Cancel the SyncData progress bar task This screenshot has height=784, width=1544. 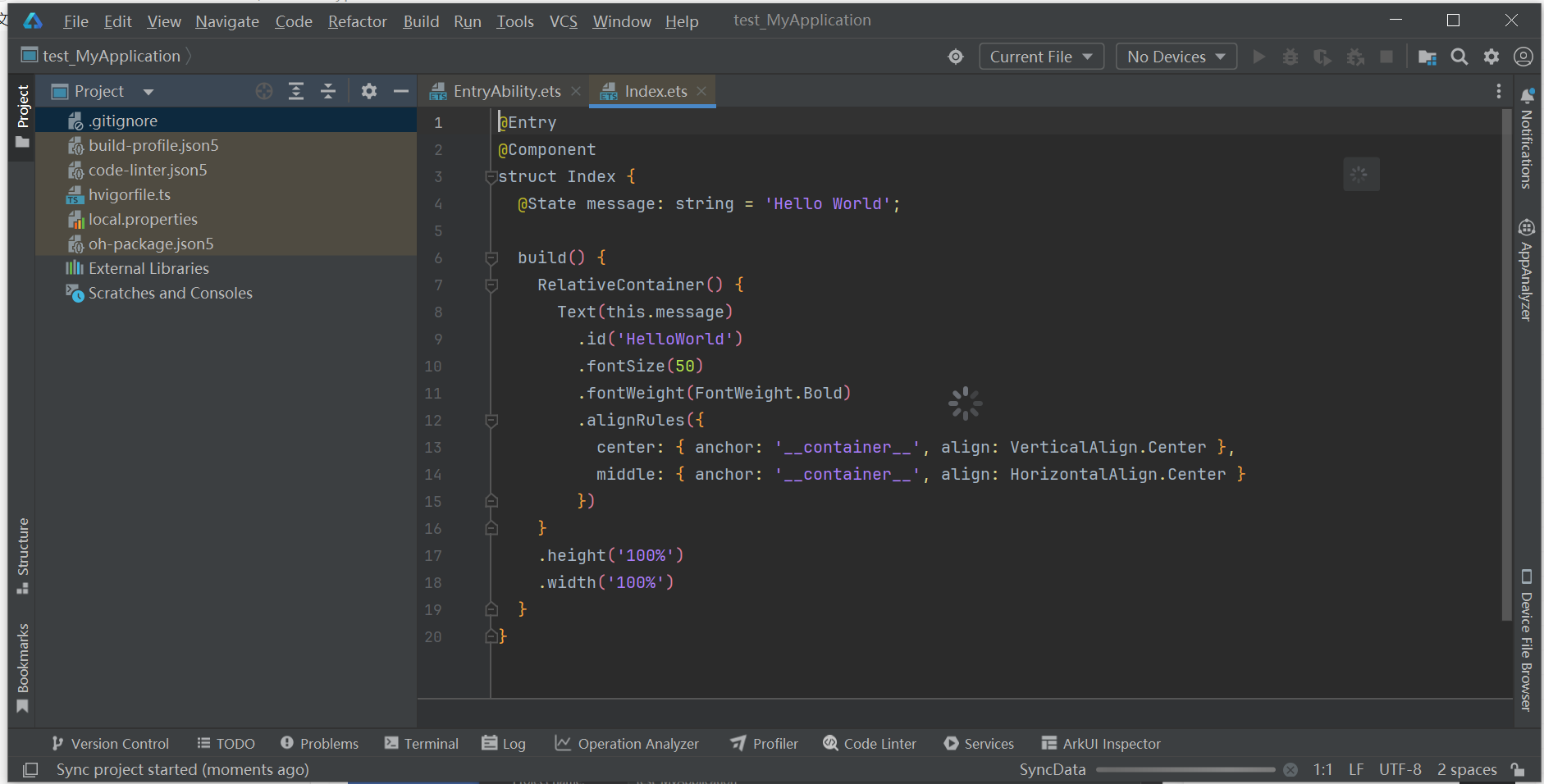[x=1290, y=769]
